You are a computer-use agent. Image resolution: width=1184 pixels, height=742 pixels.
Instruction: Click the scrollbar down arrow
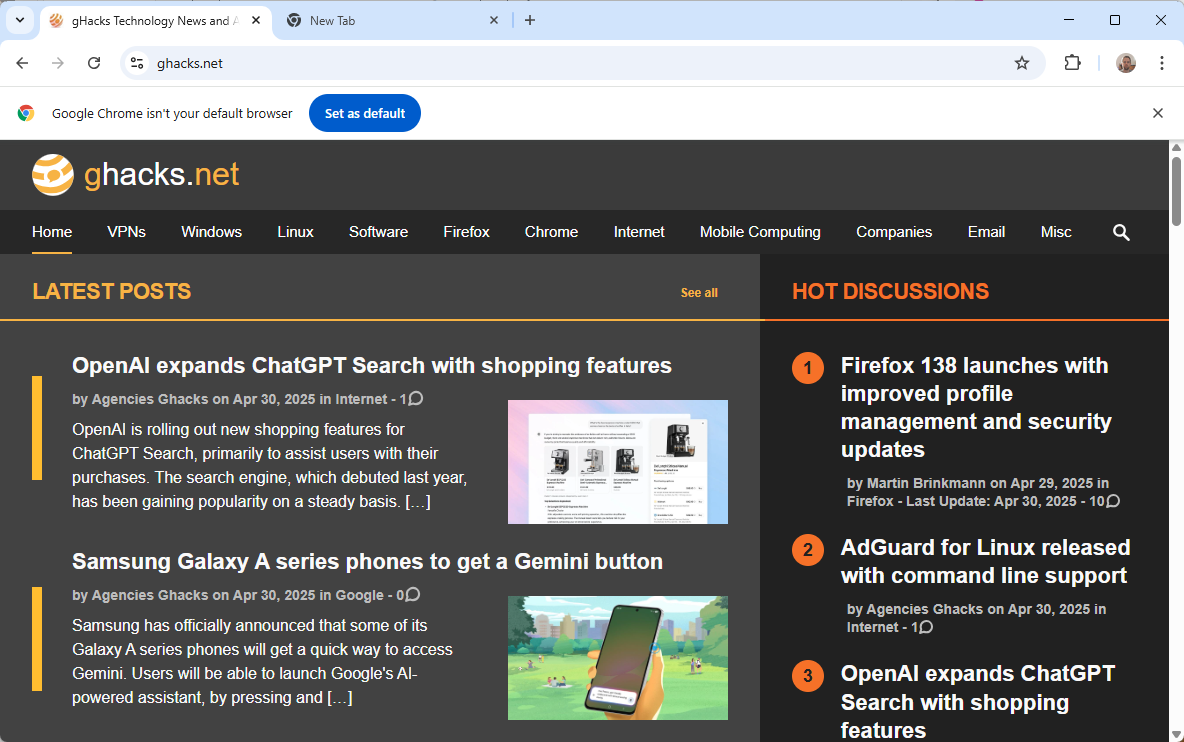point(1176,734)
